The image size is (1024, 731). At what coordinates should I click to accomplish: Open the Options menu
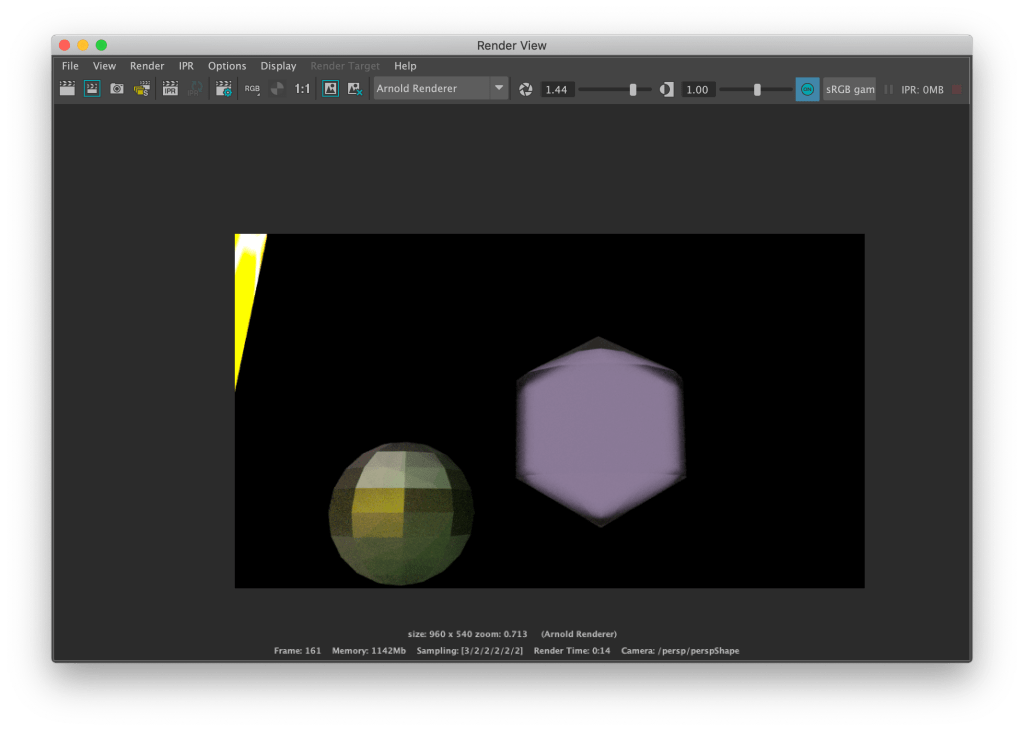[x=227, y=66]
